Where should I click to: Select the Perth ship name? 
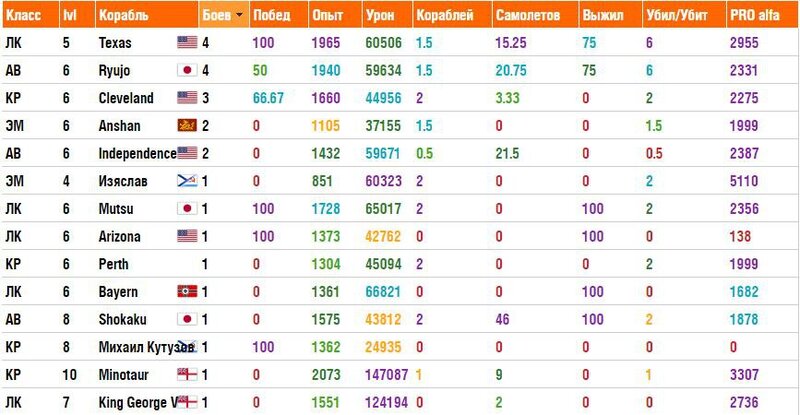[x=113, y=263]
